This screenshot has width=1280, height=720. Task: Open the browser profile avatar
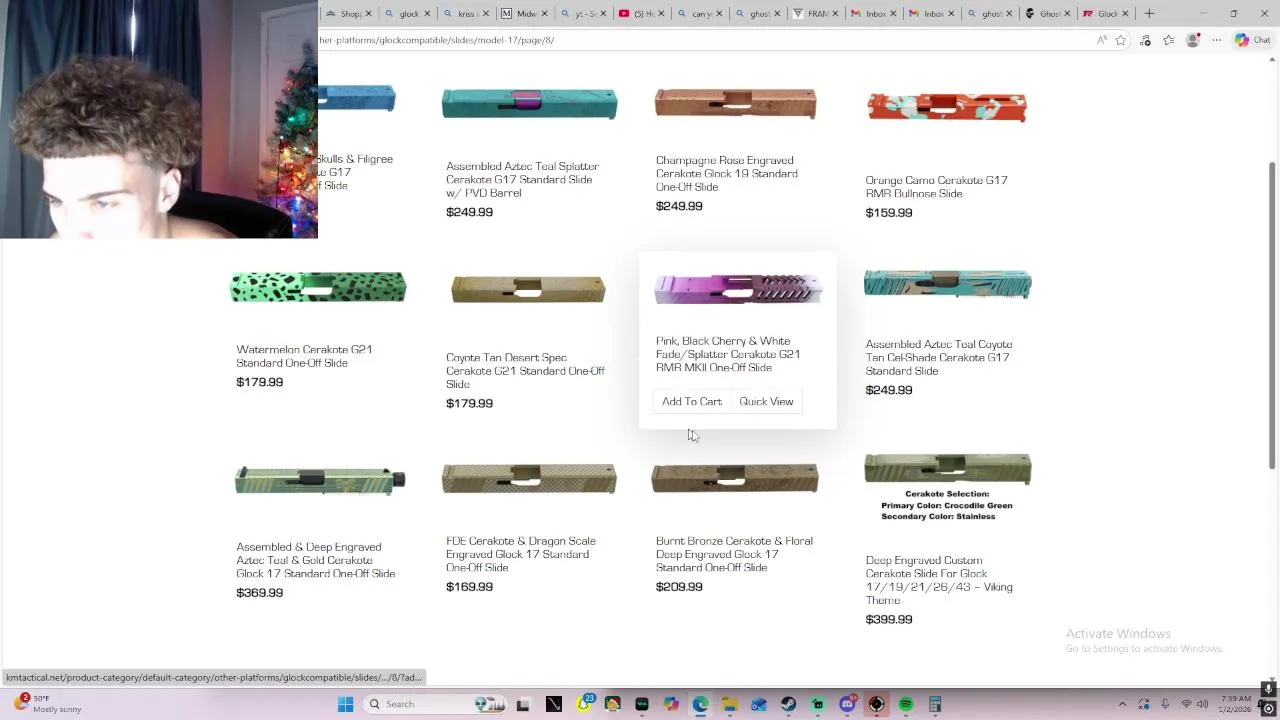click(x=1192, y=40)
